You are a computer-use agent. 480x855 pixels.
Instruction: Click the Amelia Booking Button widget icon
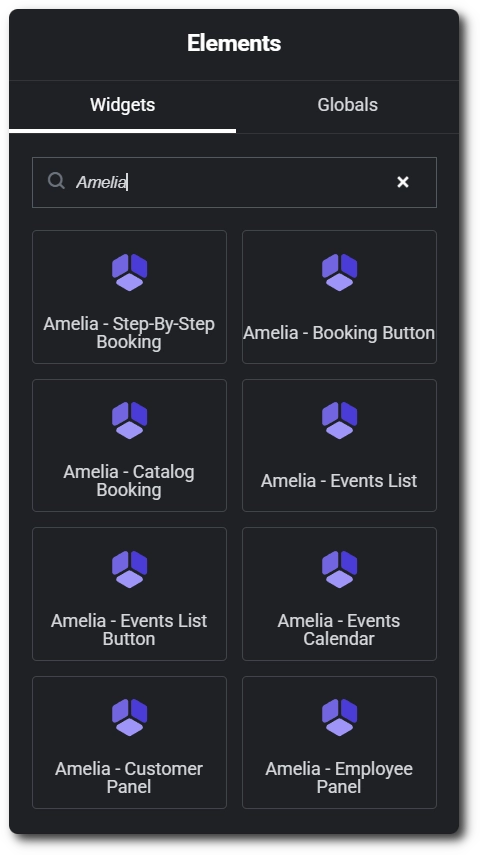coord(339,272)
